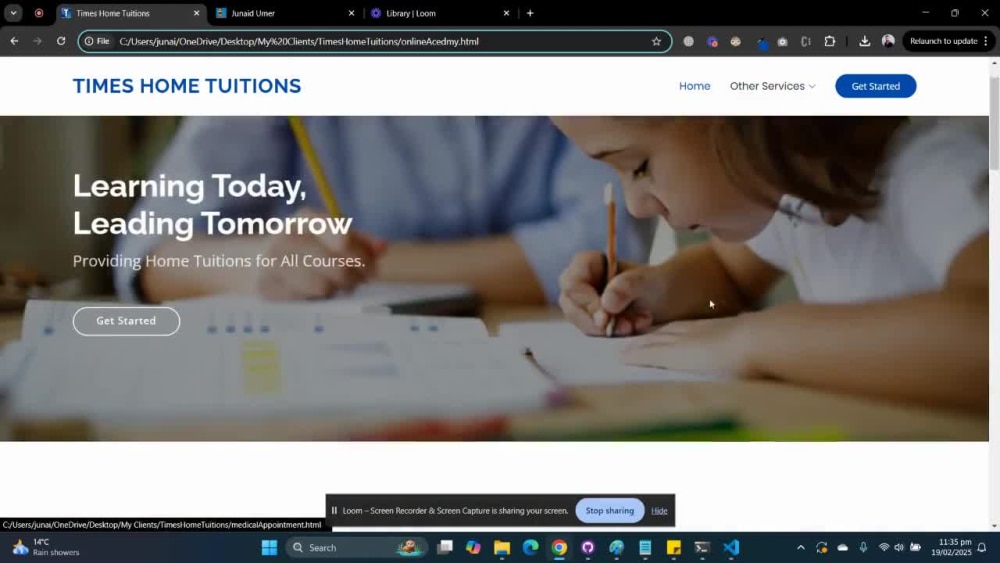Close the Library | Loom tab
This screenshot has height=563, width=1000.
tap(506, 13)
